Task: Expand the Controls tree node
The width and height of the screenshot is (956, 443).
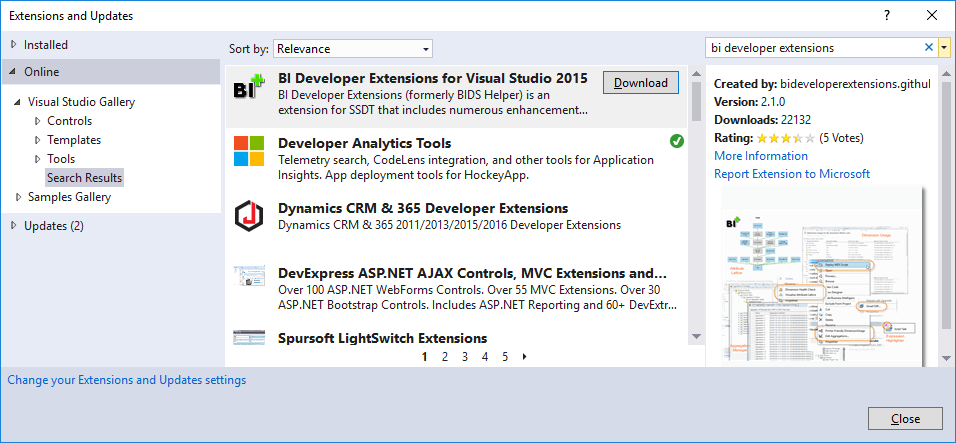Action: [x=38, y=121]
